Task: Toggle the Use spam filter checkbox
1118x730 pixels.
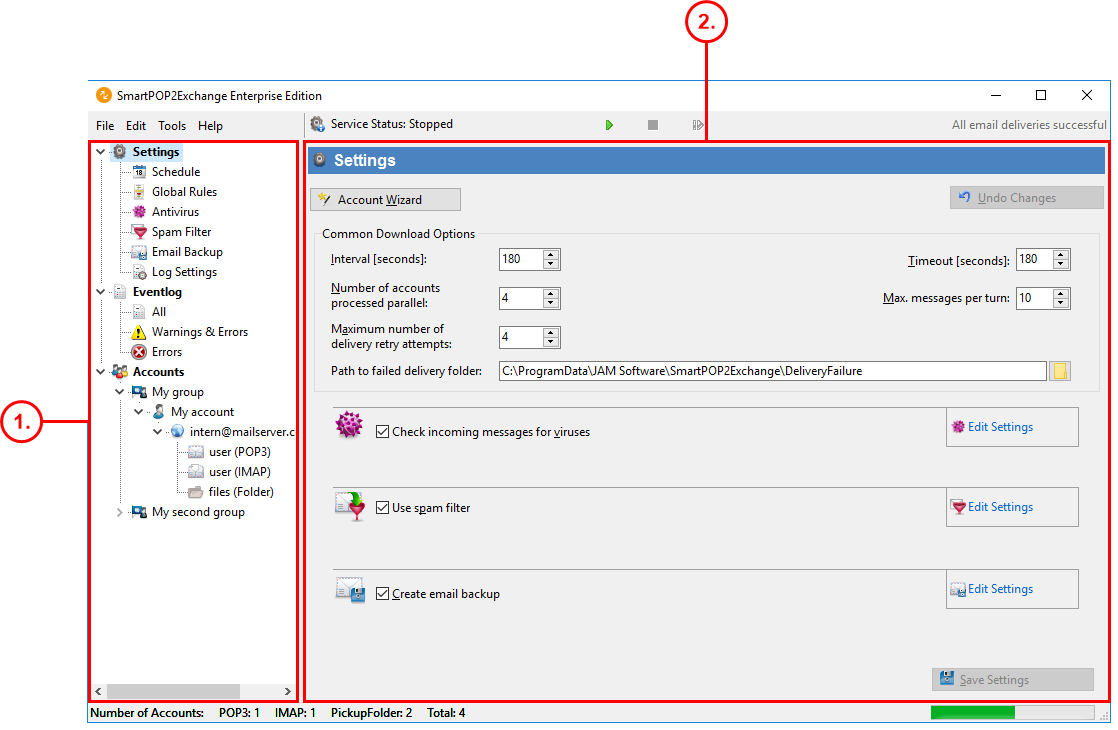Action: [x=383, y=508]
